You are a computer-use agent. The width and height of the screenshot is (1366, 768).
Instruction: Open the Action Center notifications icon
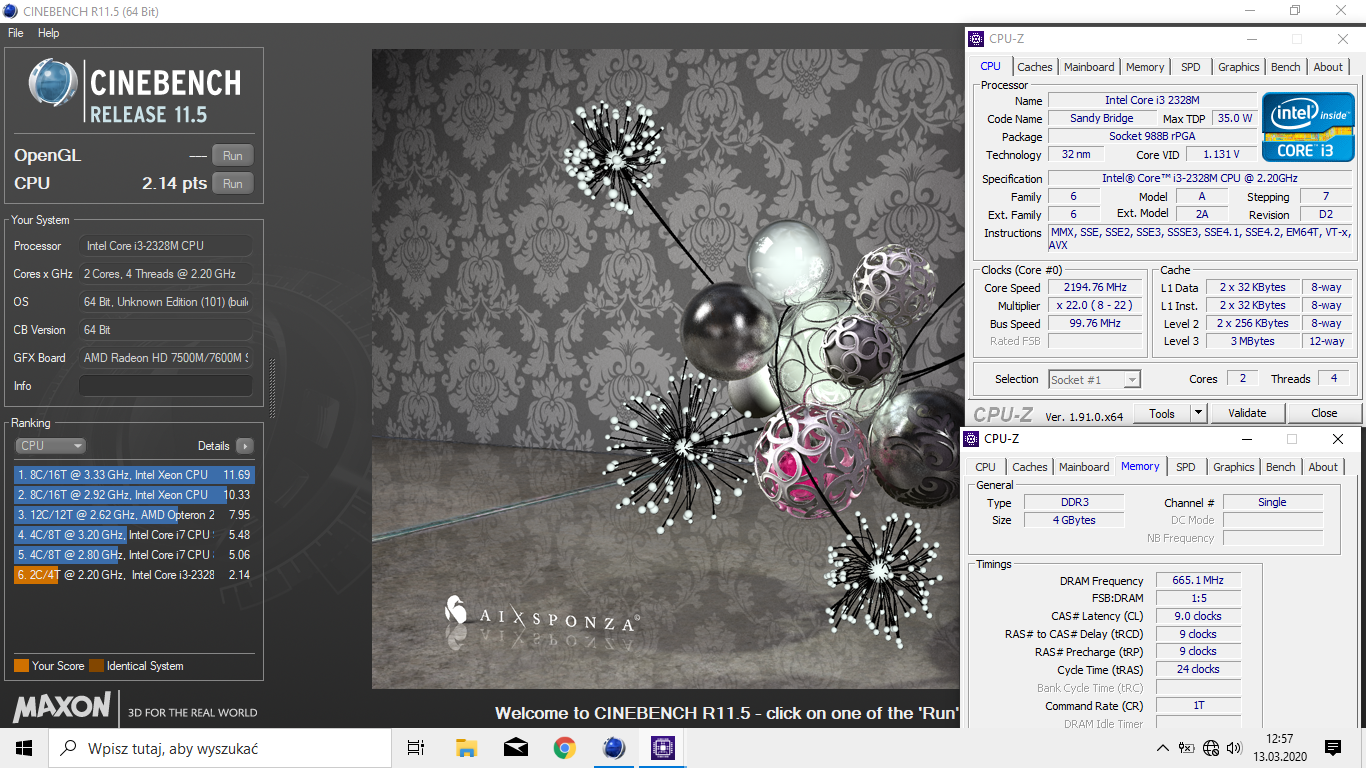[1333, 747]
